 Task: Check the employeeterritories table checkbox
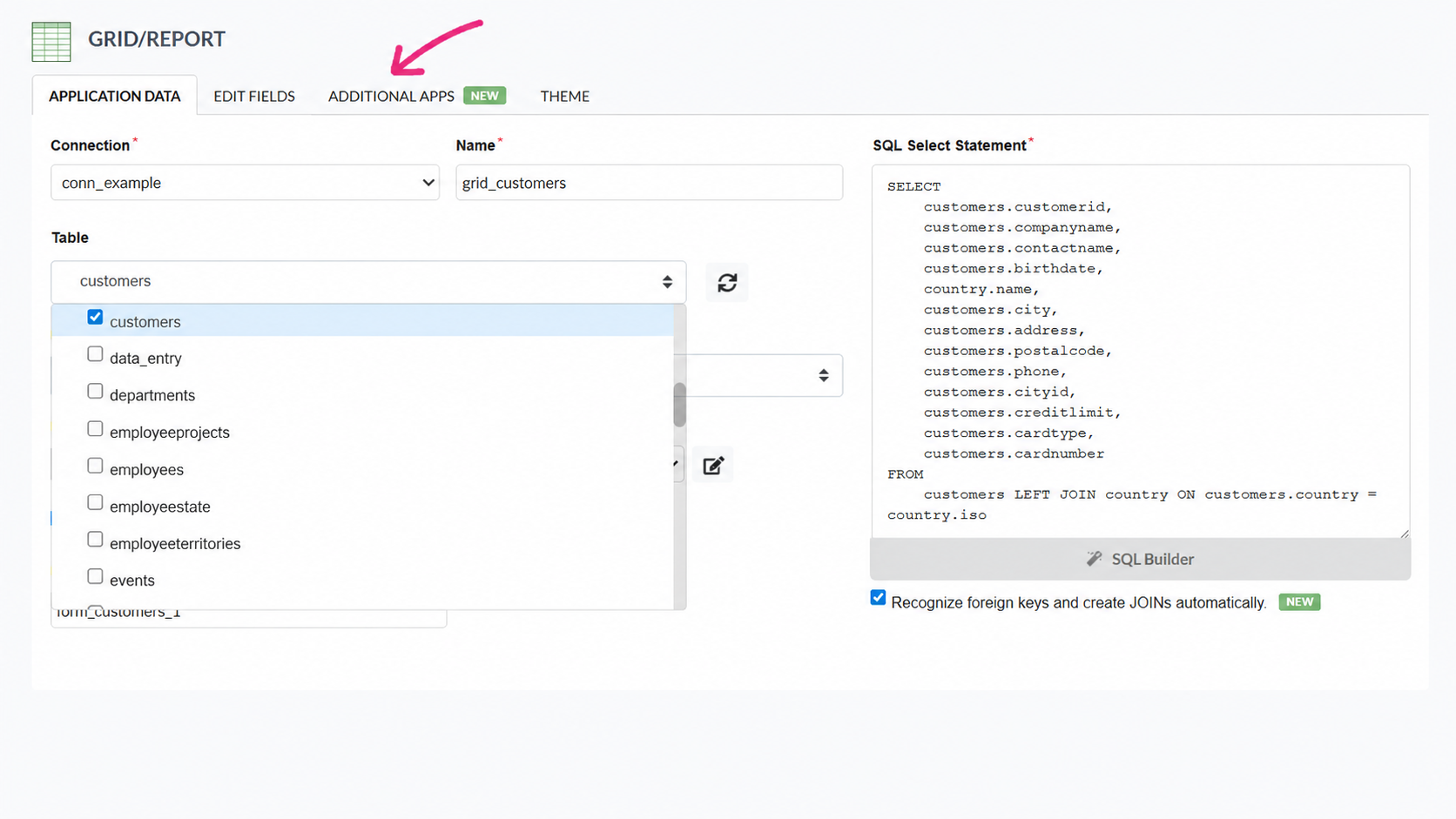[95, 540]
